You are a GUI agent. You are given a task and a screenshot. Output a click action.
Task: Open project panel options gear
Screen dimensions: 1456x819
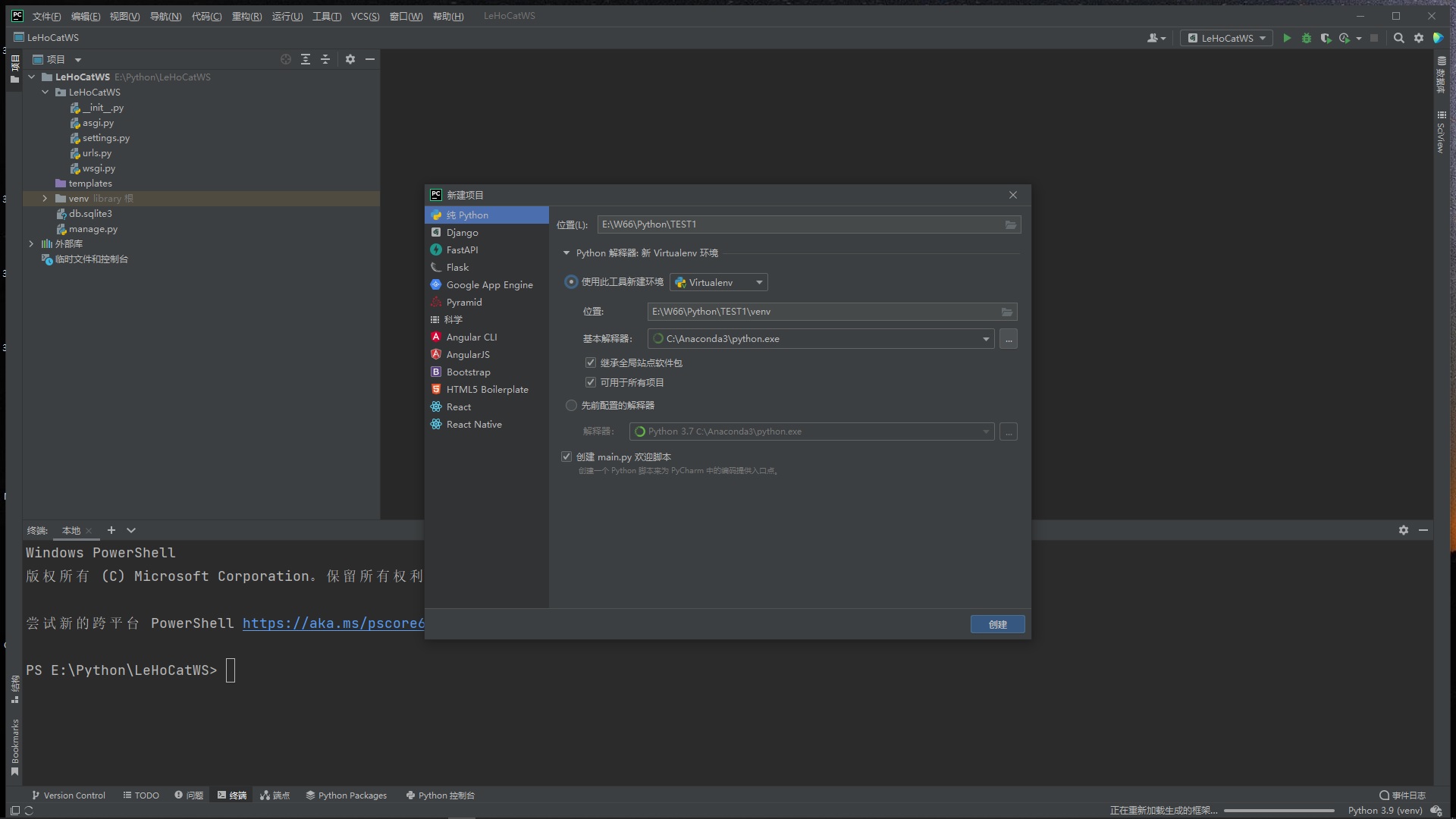(350, 59)
